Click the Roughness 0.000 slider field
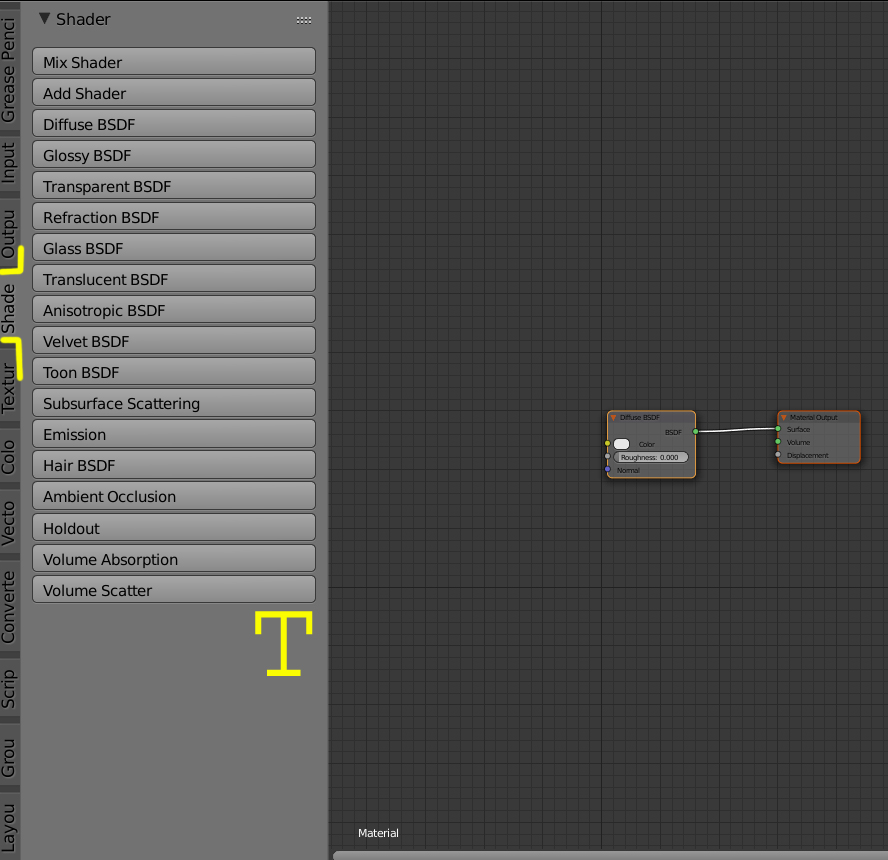The height and width of the screenshot is (860, 888). click(651, 457)
